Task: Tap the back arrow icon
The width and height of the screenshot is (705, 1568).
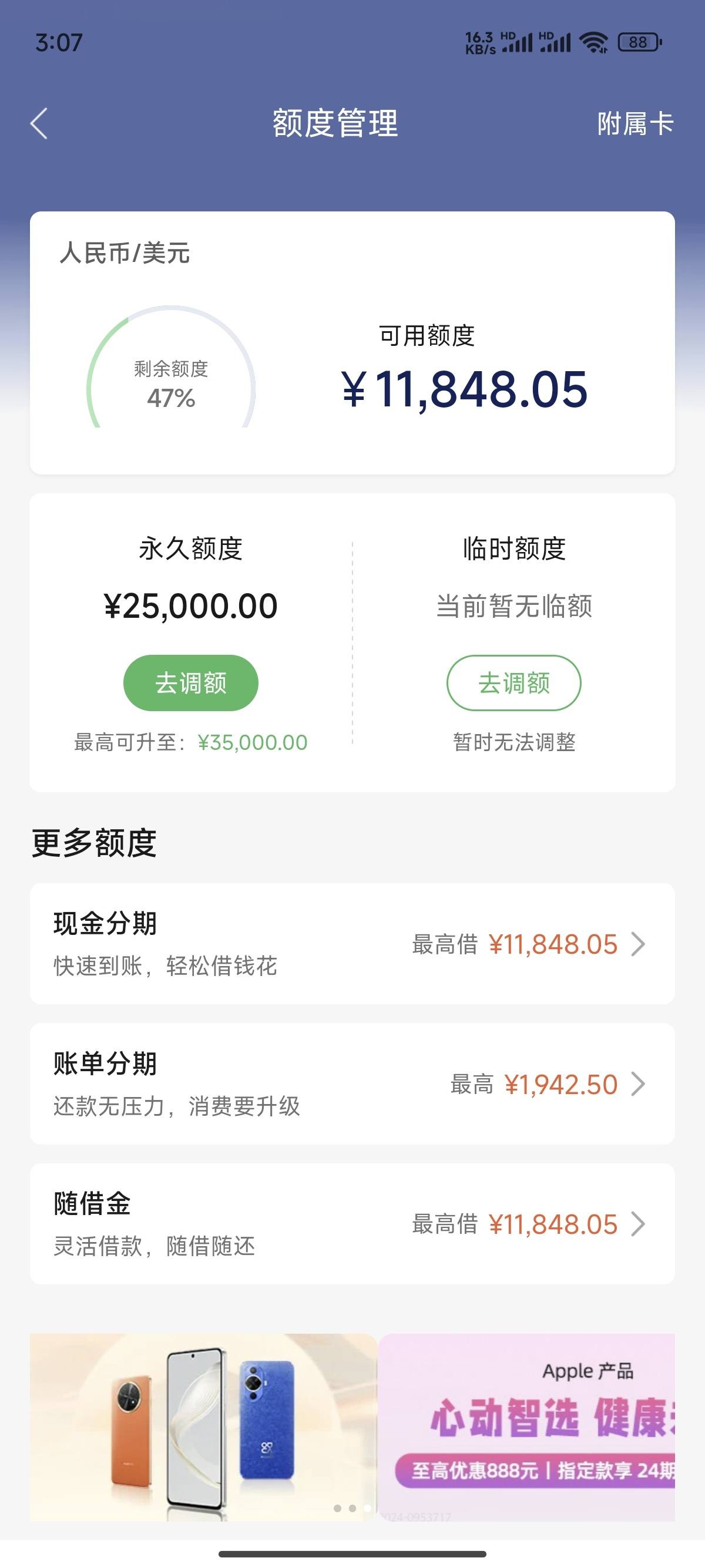Action: click(39, 123)
